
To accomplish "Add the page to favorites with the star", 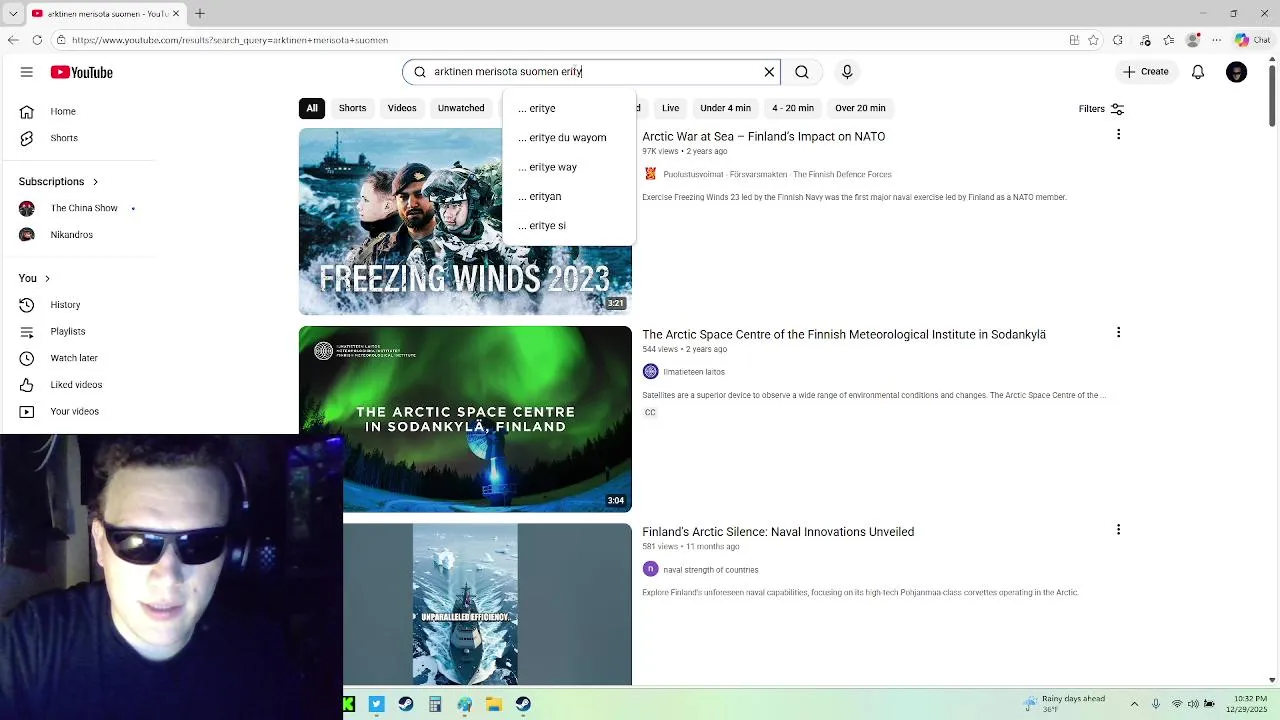I will click(1094, 40).
